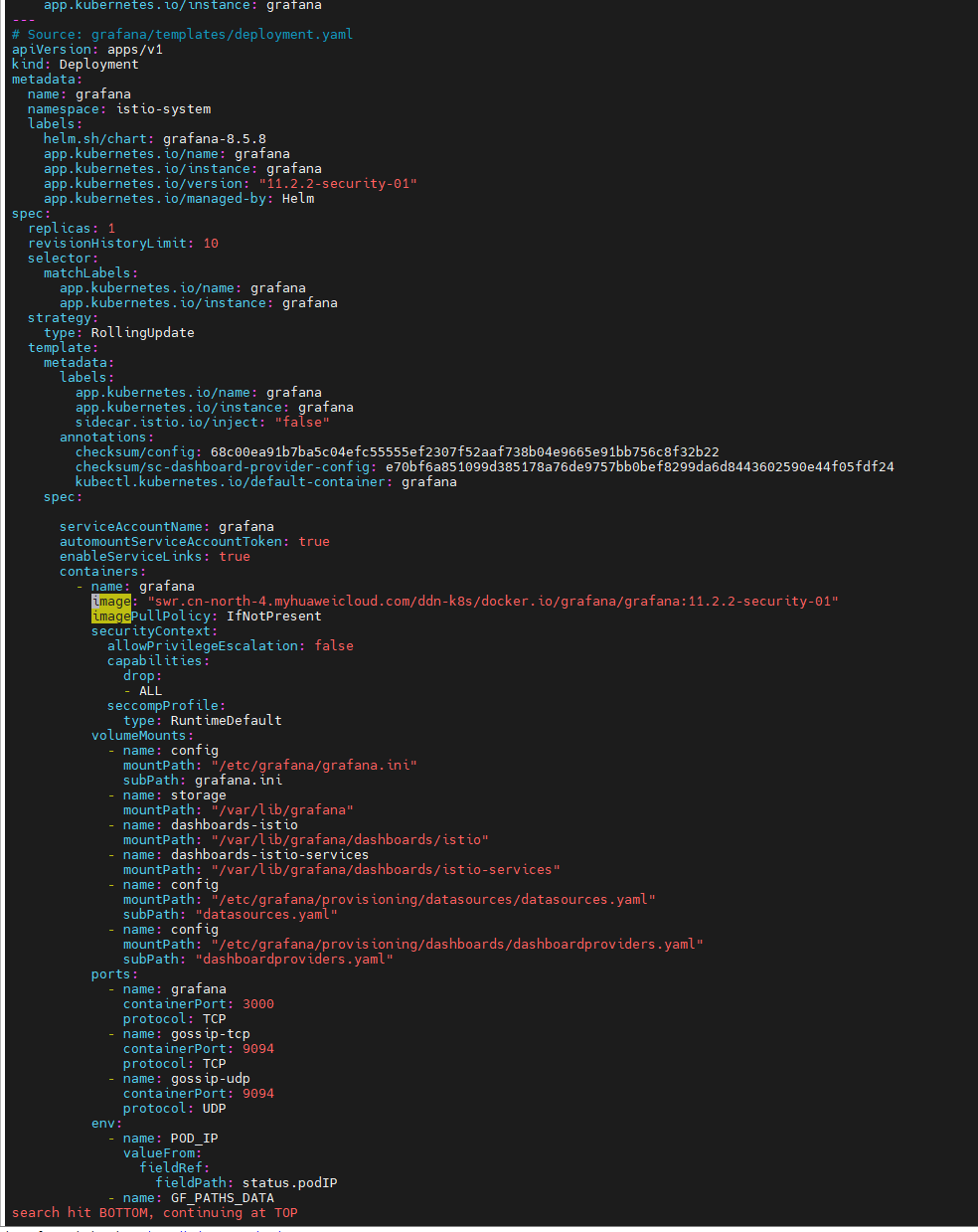Select '- name: dashboards-istio-services' entry
This screenshot has height=1232, width=978.
[x=239, y=854]
